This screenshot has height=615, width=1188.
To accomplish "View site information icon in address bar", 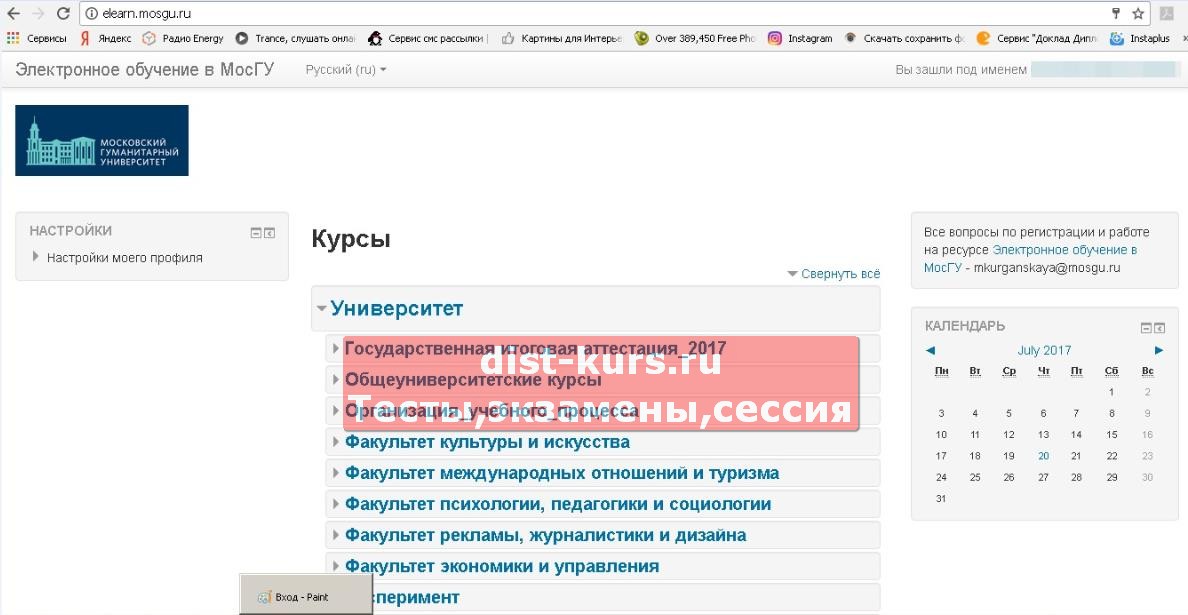I will pos(92,14).
